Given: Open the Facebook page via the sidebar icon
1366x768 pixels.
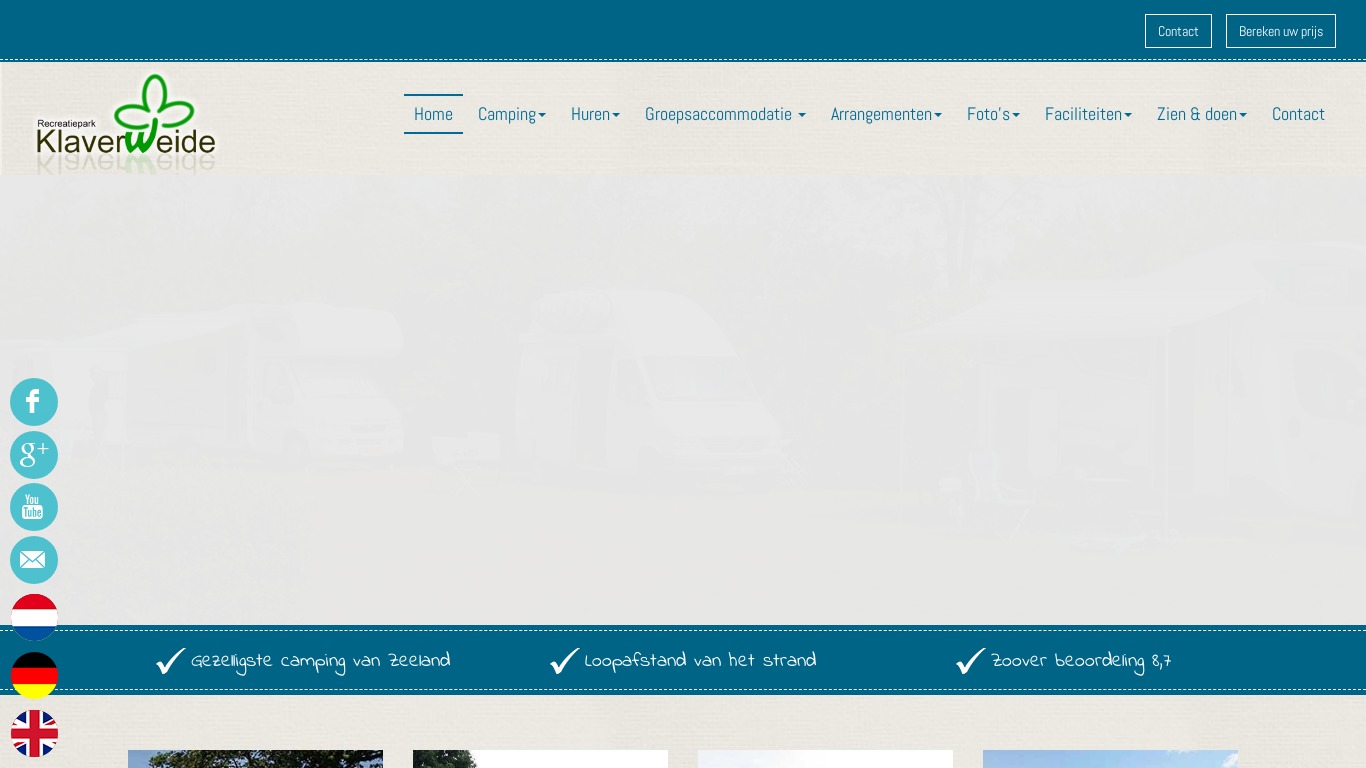Looking at the screenshot, I should [x=33, y=401].
